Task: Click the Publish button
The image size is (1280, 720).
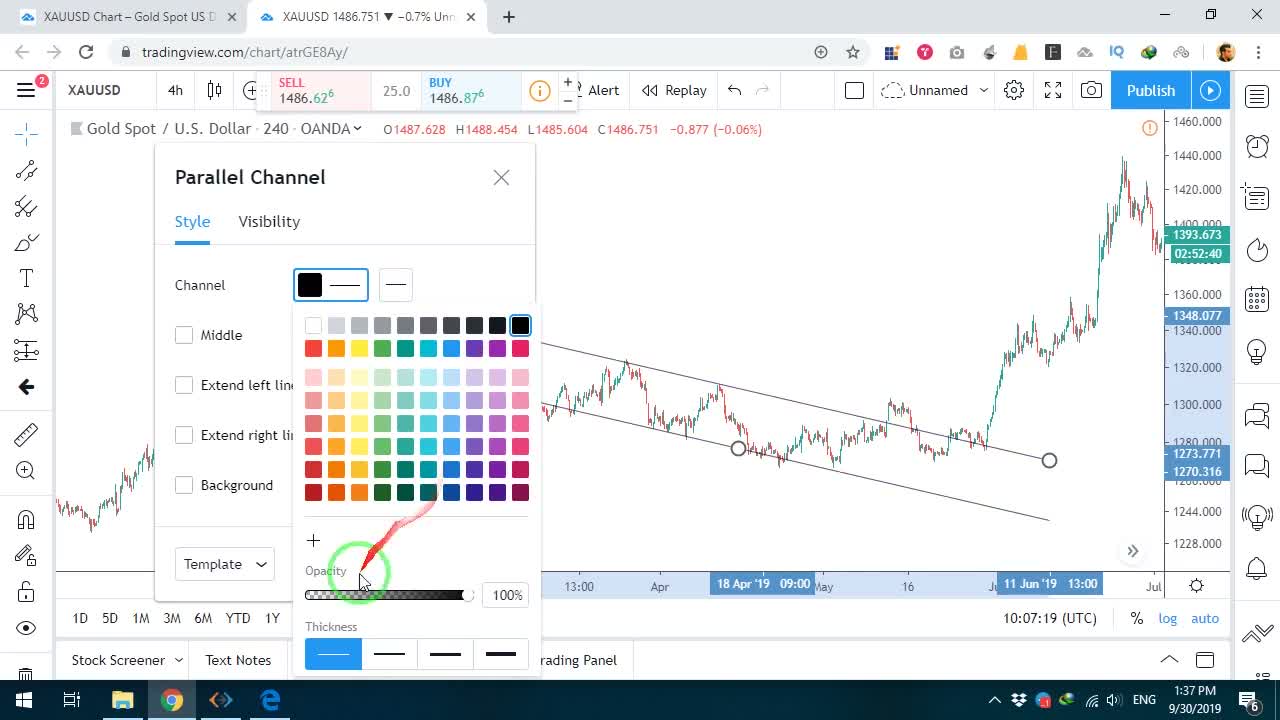Action: (1151, 90)
